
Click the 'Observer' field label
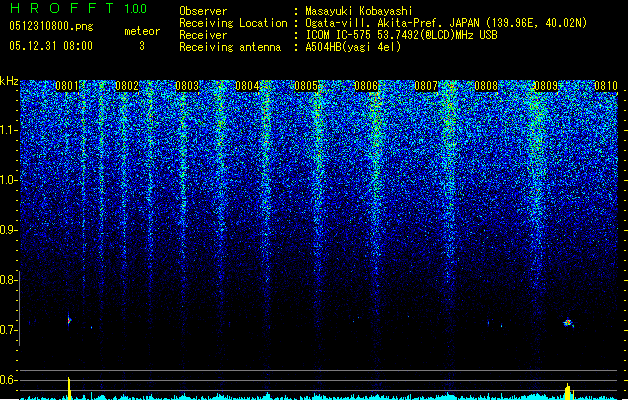(x=203, y=11)
